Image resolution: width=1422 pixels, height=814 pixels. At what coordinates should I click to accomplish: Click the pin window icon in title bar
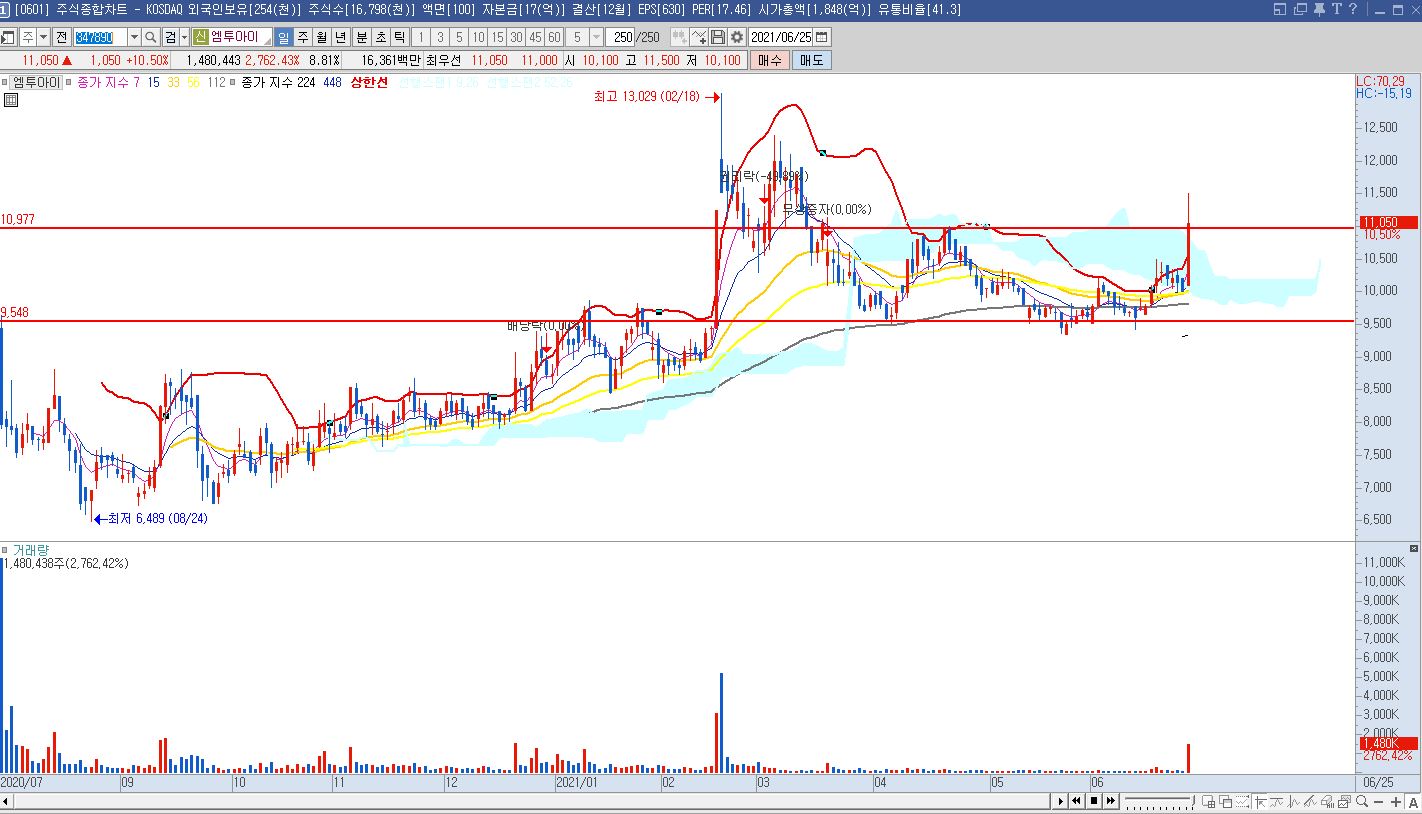[1319, 9]
